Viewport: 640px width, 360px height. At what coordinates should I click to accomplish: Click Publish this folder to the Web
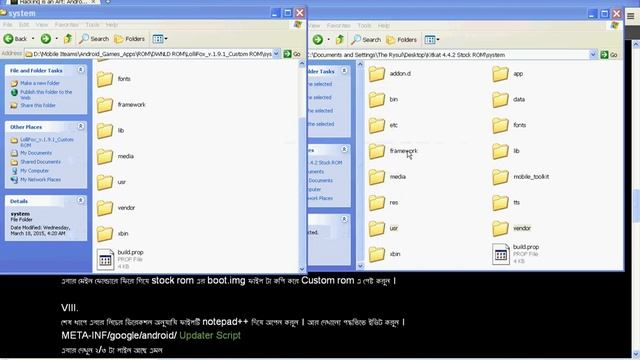click(x=46, y=95)
